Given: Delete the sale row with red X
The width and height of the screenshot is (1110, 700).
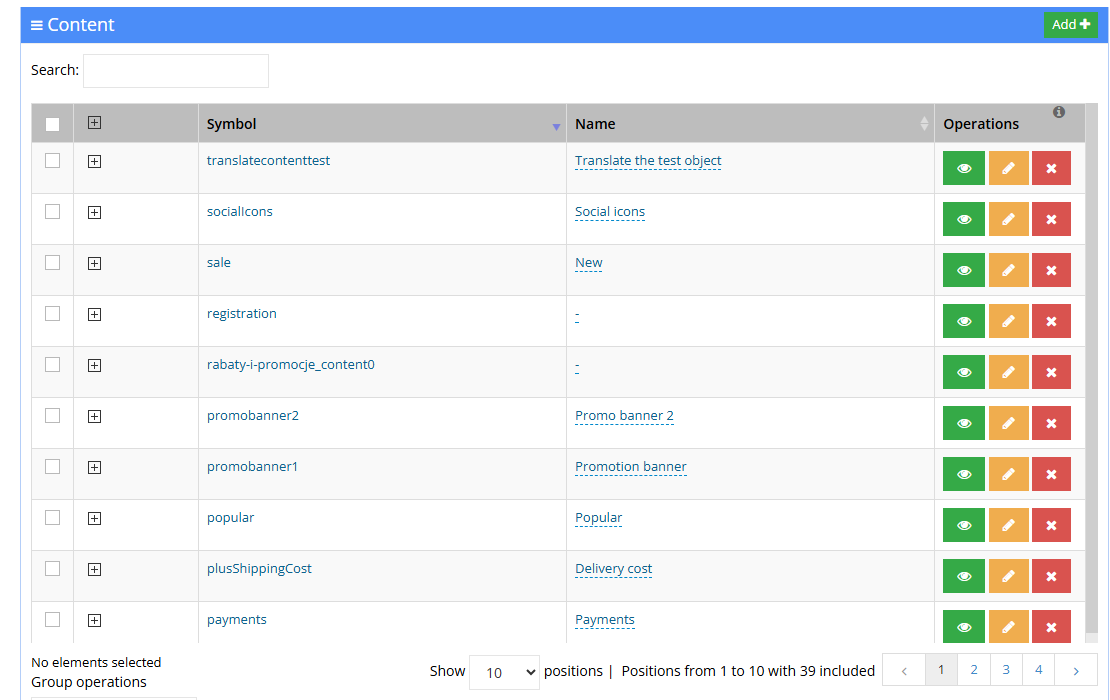Looking at the screenshot, I should (1051, 270).
